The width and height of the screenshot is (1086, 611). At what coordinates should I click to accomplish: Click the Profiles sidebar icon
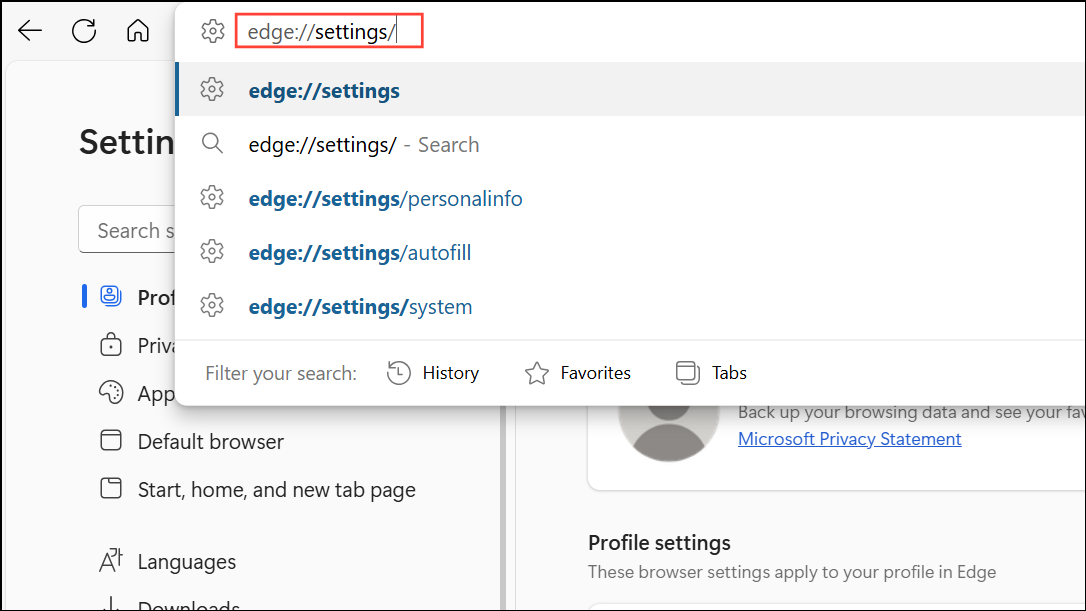coord(111,296)
